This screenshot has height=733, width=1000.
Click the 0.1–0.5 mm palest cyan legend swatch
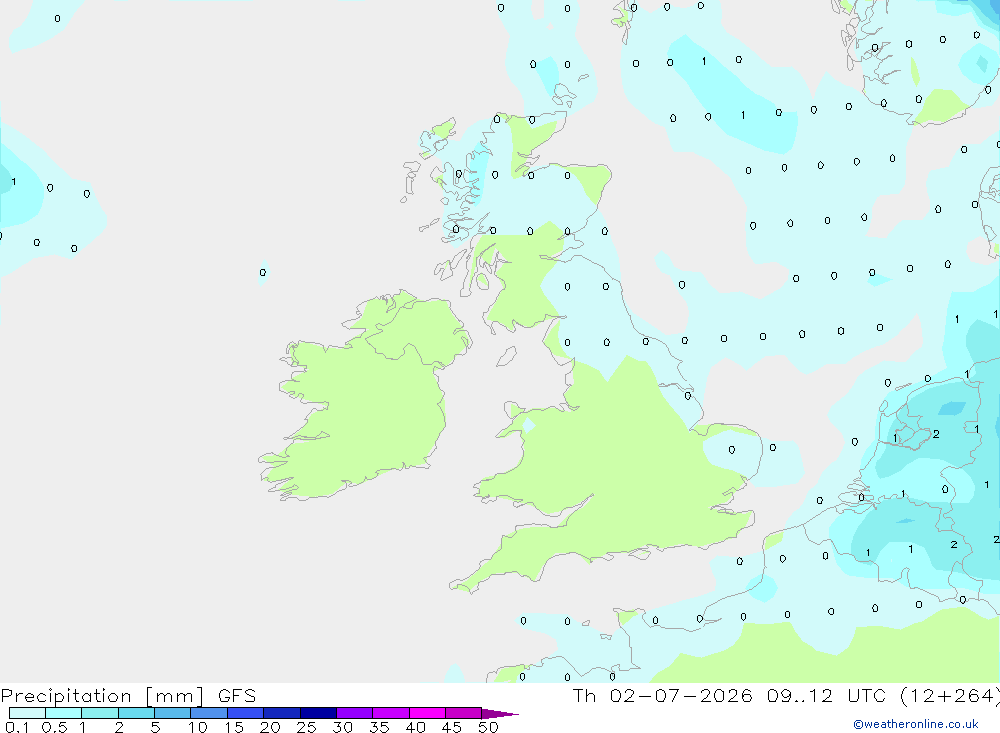pos(27,713)
